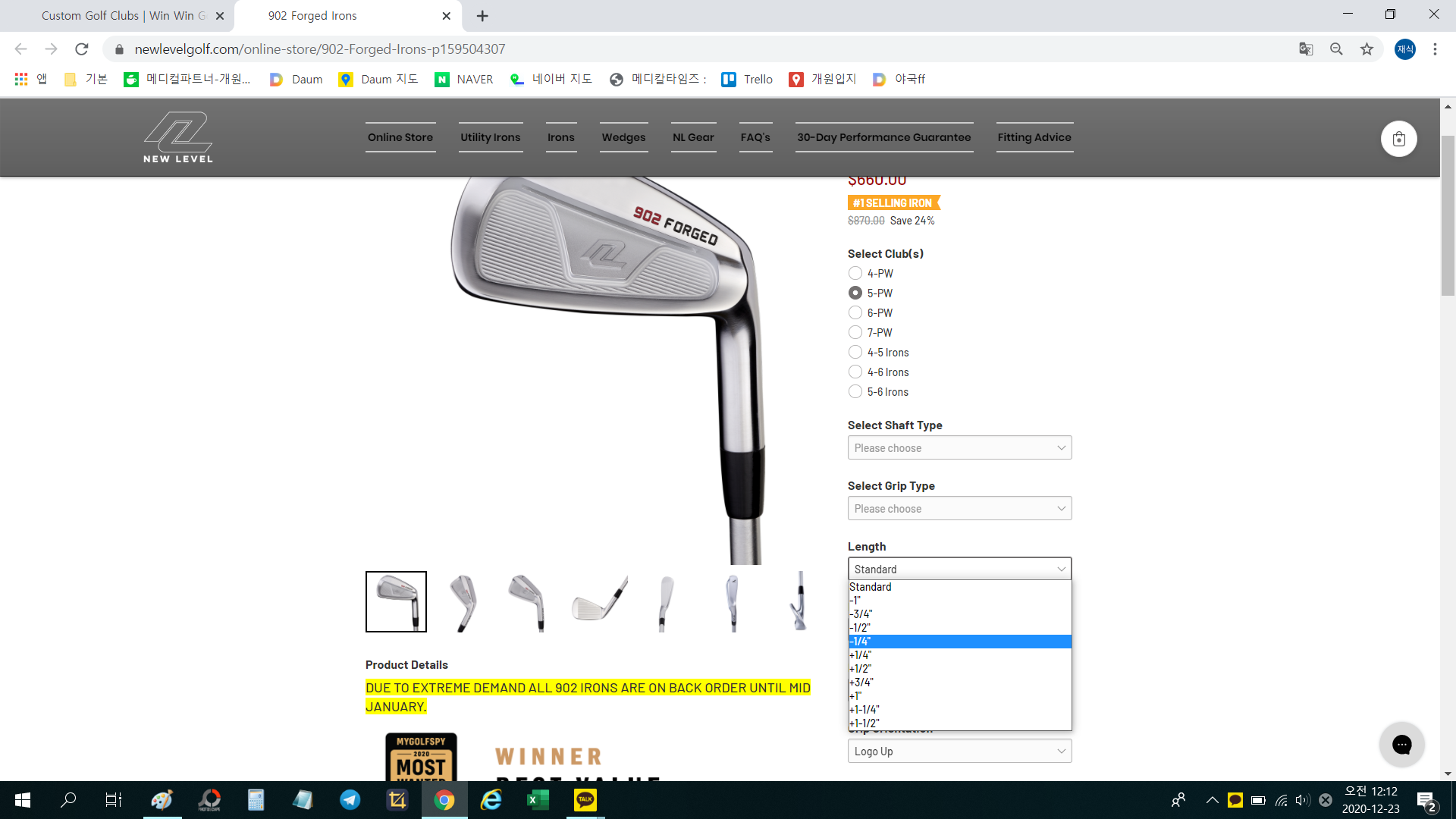Screen dimensions: 1456x819
Task: Open the Select Grip Type dropdown
Action: click(x=959, y=508)
